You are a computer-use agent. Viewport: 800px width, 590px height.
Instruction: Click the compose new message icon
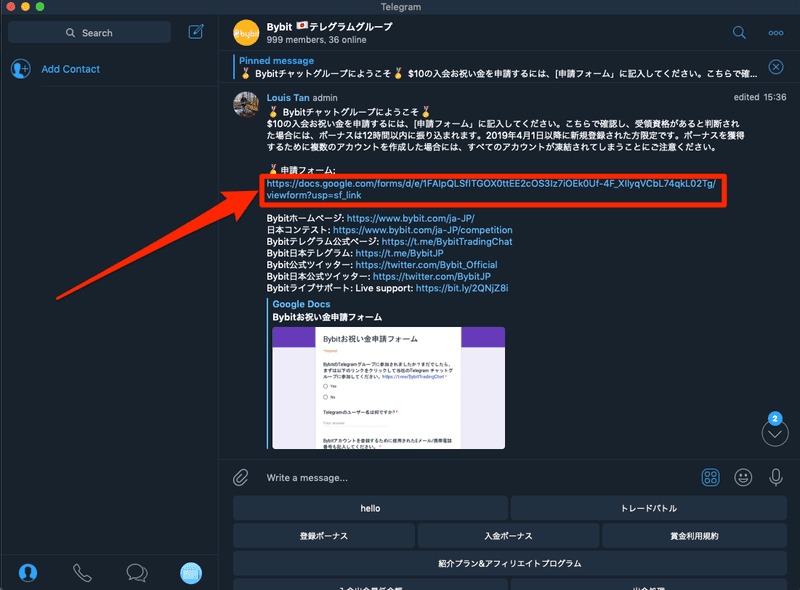[x=196, y=32]
